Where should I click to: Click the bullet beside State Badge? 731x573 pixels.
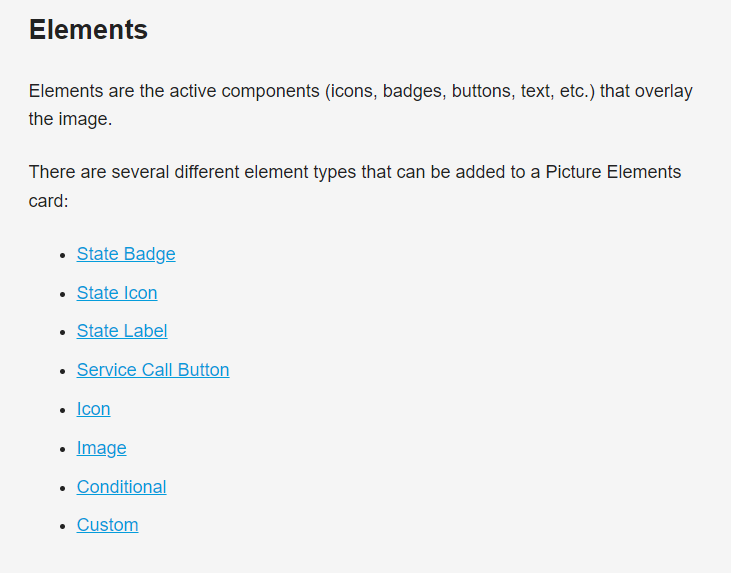(63, 255)
